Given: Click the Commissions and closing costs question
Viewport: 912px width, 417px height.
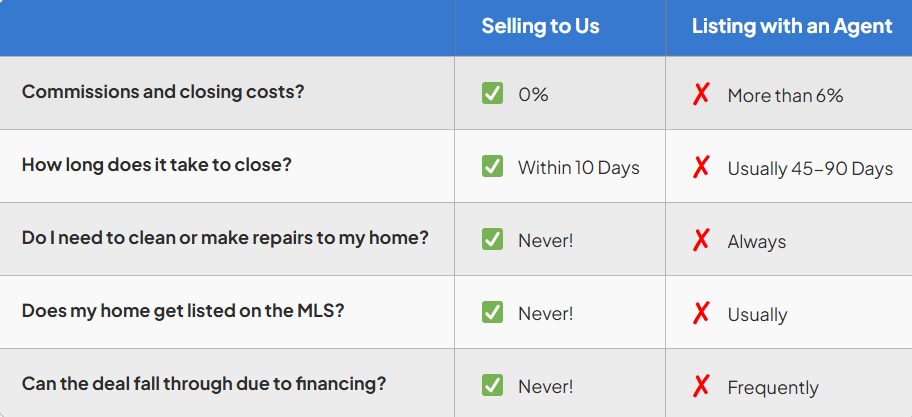Looking at the screenshot, I should tap(163, 92).
